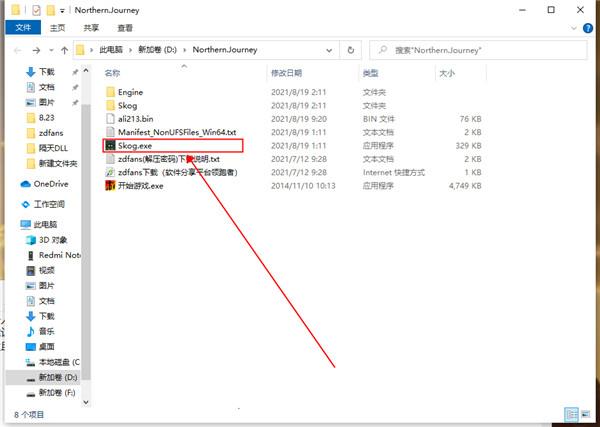Open 新建文件夹 in the sidebar

pyautogui.click(x=58, y=164)
